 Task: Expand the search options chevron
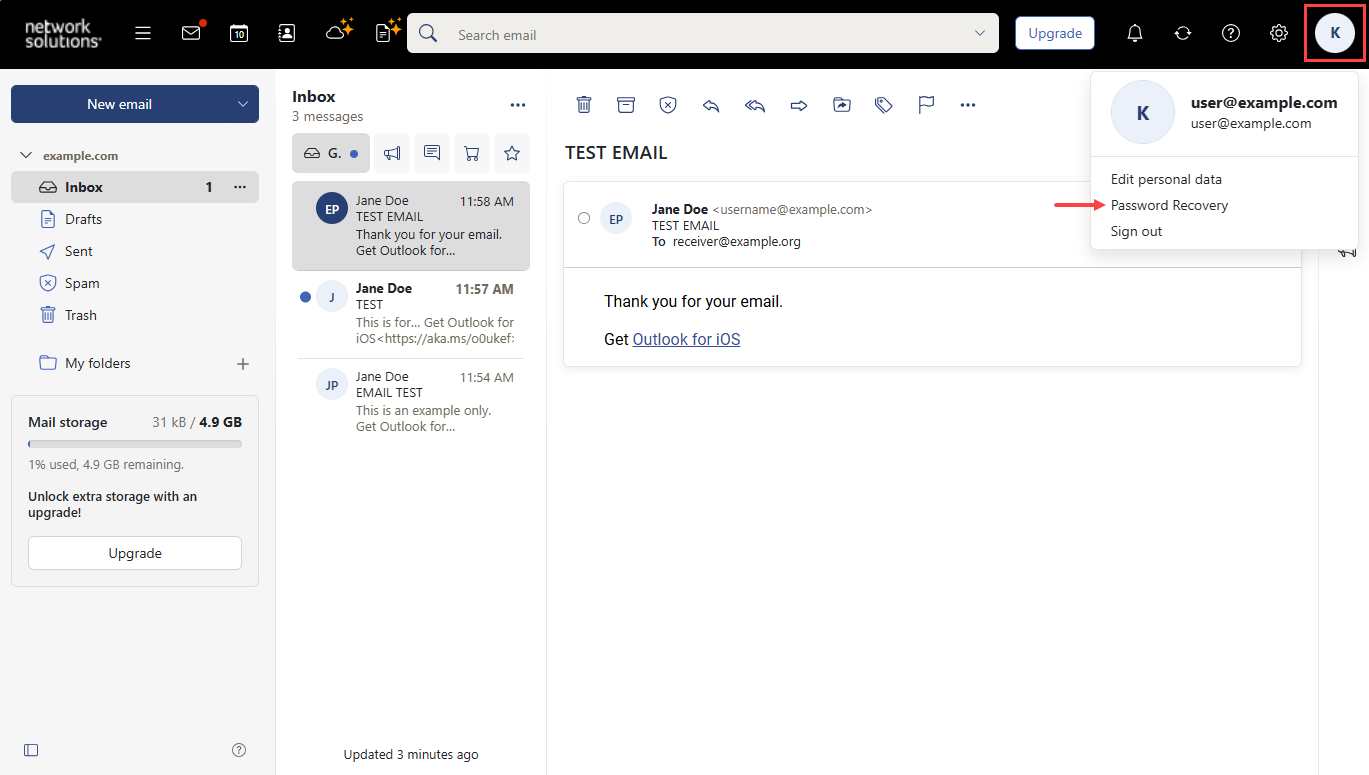coord(980,33)
